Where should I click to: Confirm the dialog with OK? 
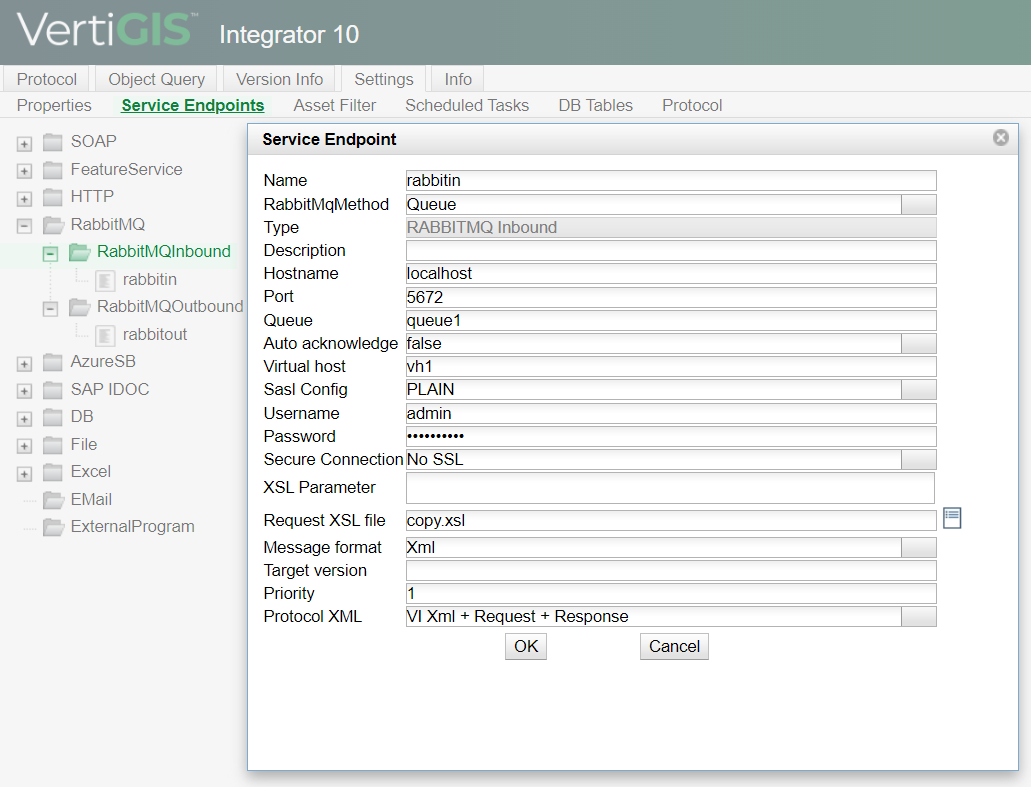click(526, 646)
